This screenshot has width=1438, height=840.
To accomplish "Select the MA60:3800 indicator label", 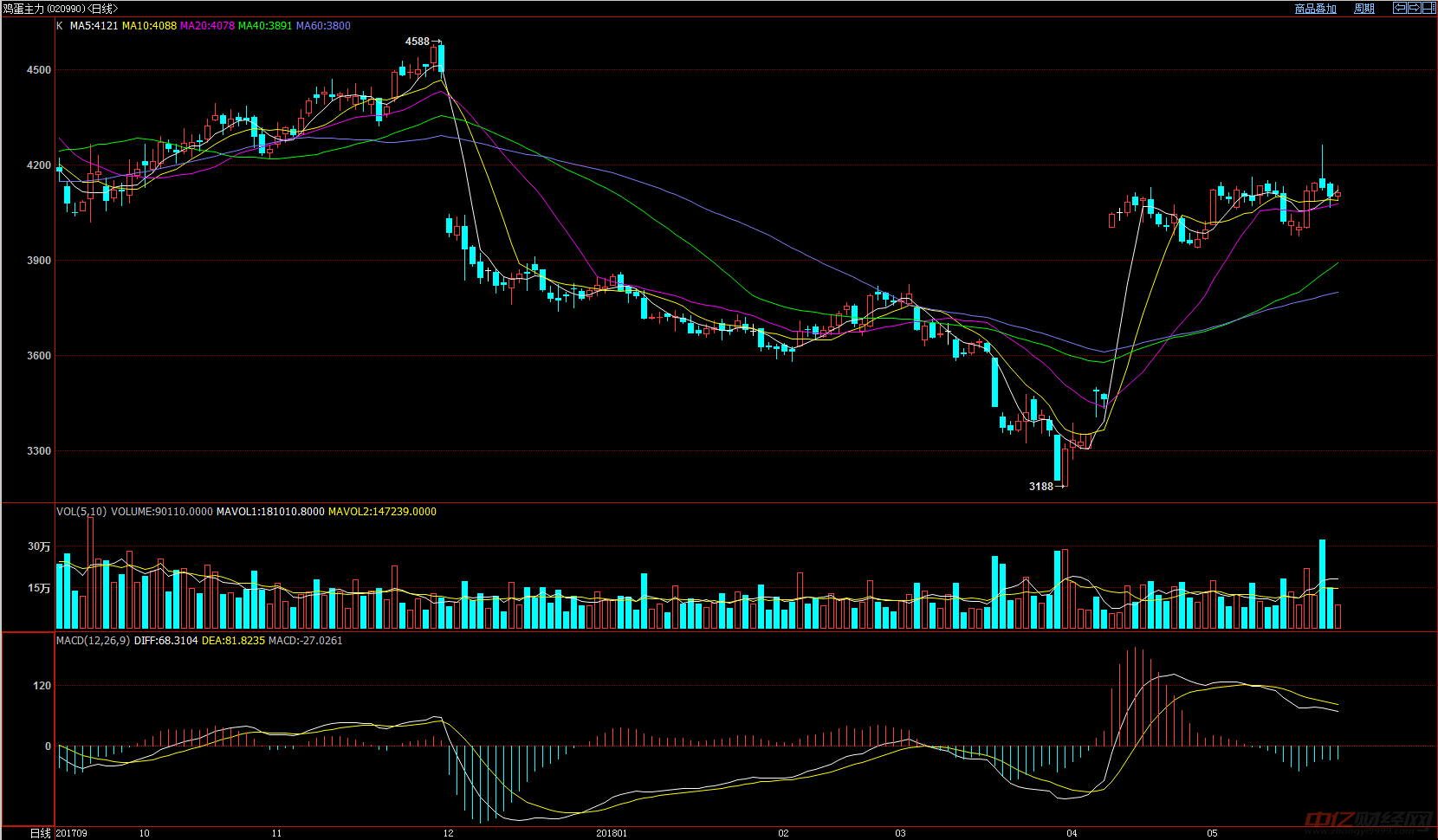I will 323,26.
